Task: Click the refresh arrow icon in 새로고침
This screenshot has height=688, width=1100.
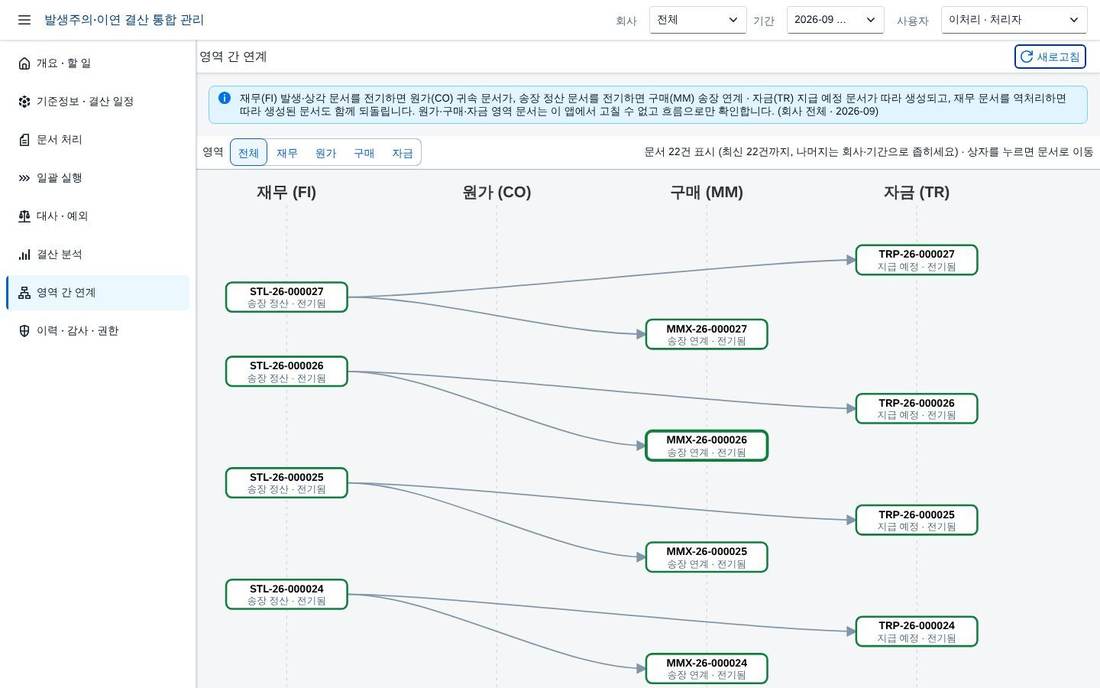Action: click(1026, 57)
